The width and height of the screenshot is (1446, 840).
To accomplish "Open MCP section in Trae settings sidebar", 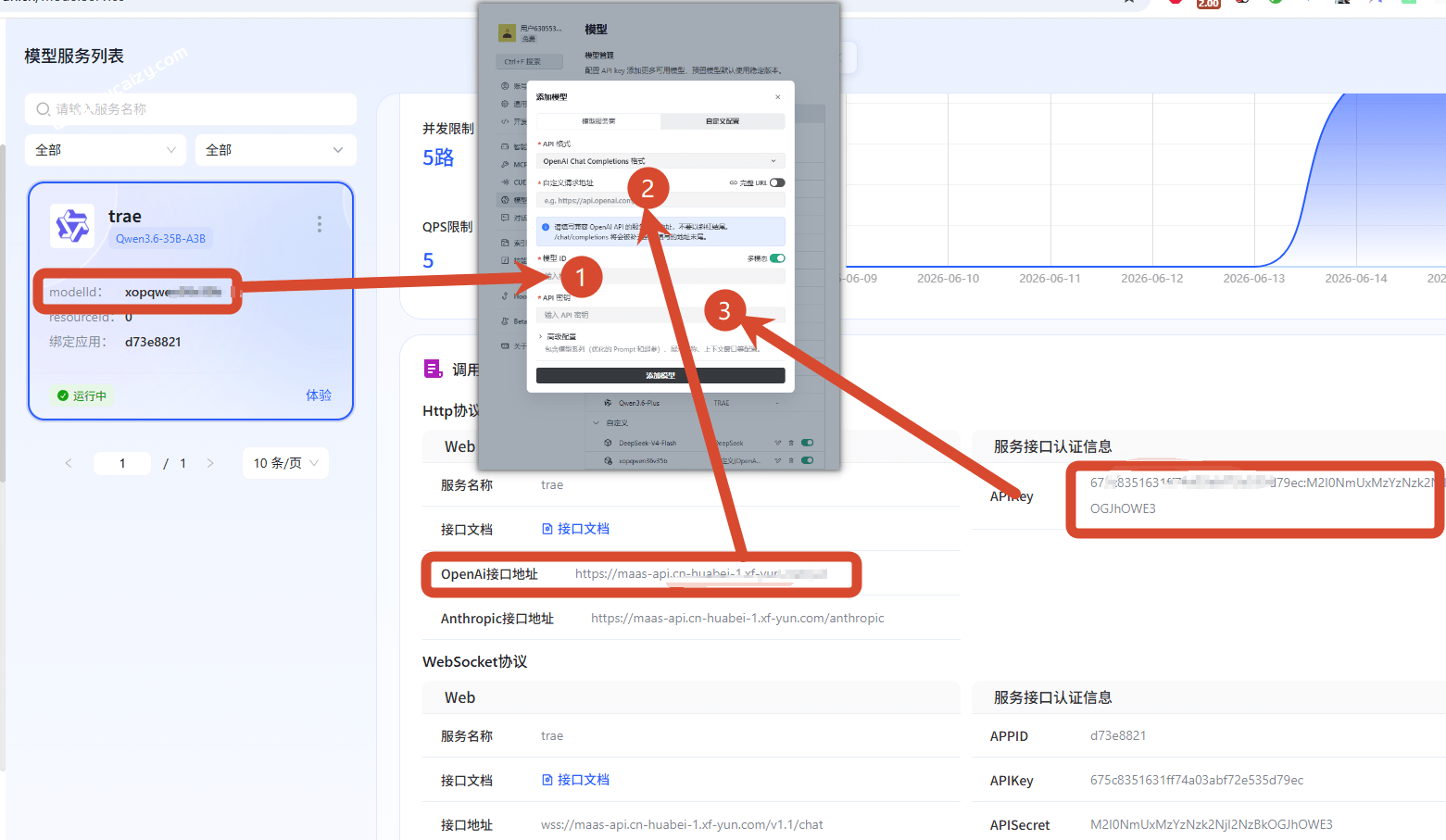I will [x=514, y=165].
